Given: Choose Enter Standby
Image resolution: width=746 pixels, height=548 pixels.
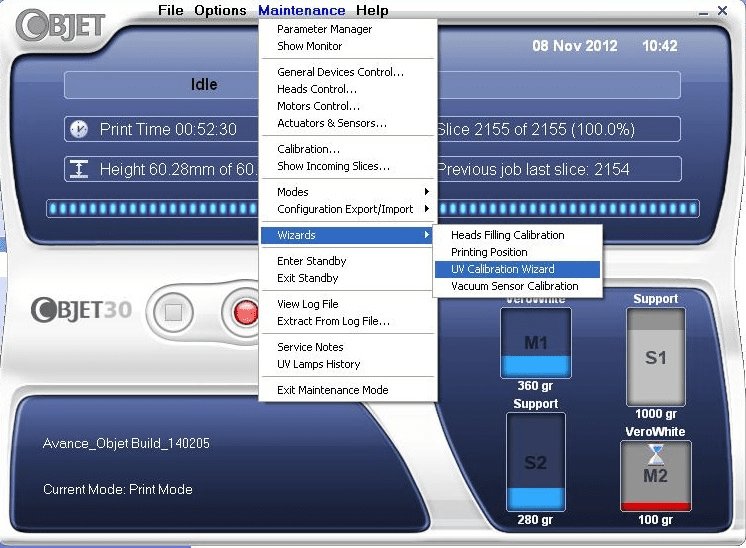Looking at the screenshot, I should pos(348,261).
